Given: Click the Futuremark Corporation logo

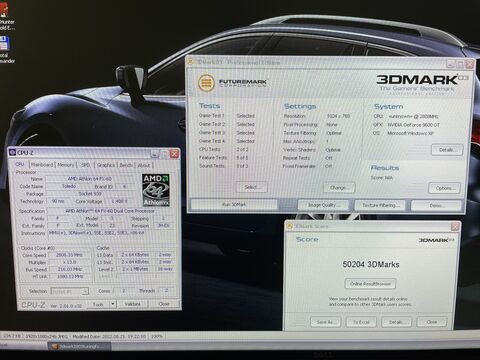Looking at the screenshot, I should pyautogui.click(x=232, y=83).
